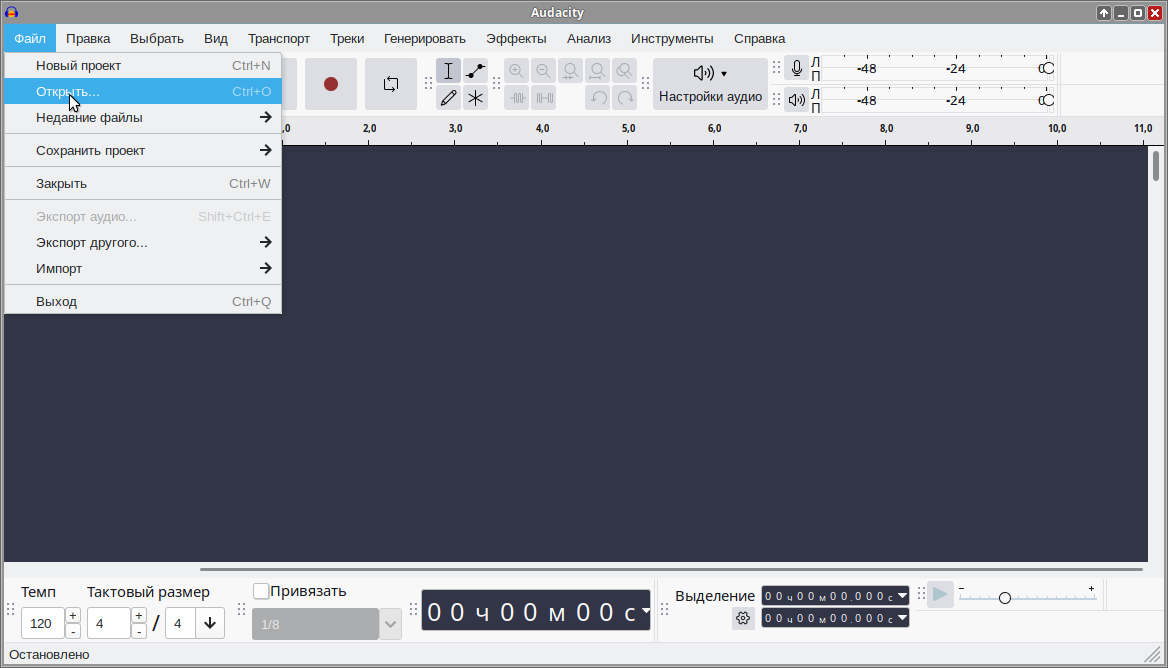Open the Анализ menu

[588, 39]
